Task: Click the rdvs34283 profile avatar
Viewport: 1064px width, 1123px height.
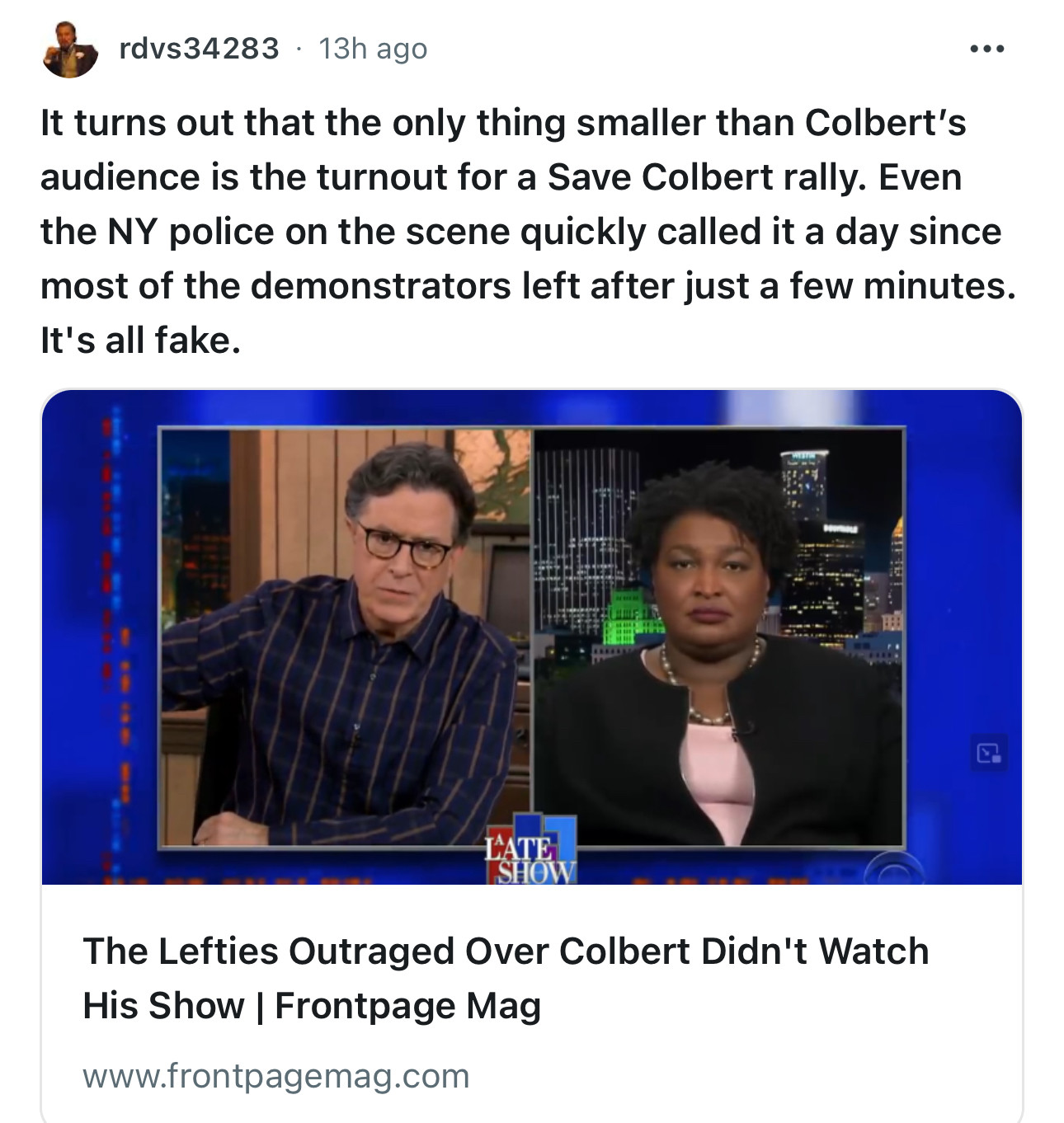Action: [x=69, y=50]
